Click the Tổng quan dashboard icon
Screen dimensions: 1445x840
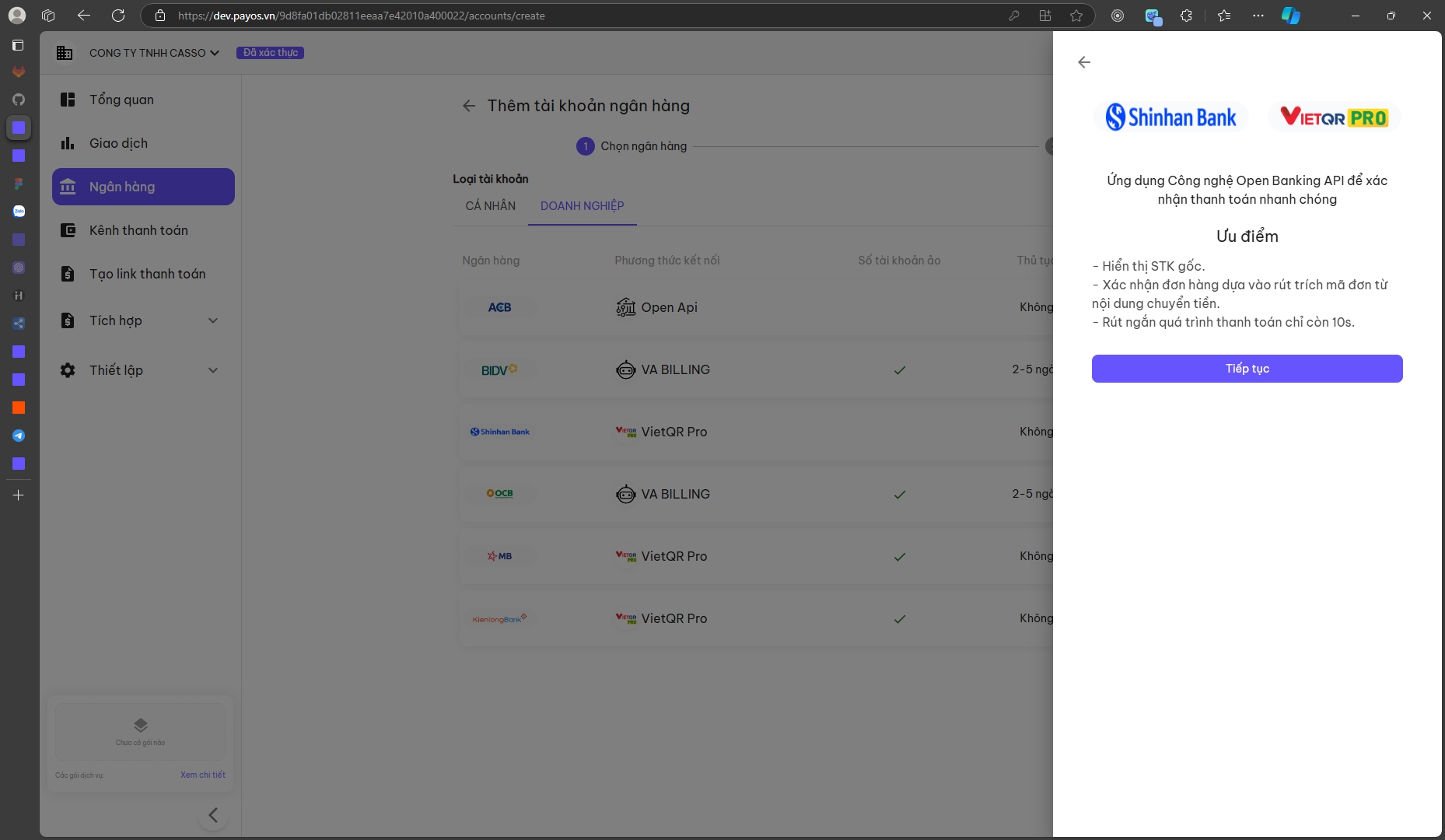[x=68, y=100]
